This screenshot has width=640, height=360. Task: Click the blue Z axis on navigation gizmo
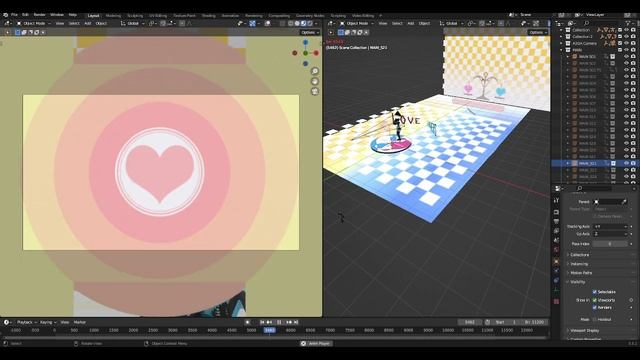[305, 42]
